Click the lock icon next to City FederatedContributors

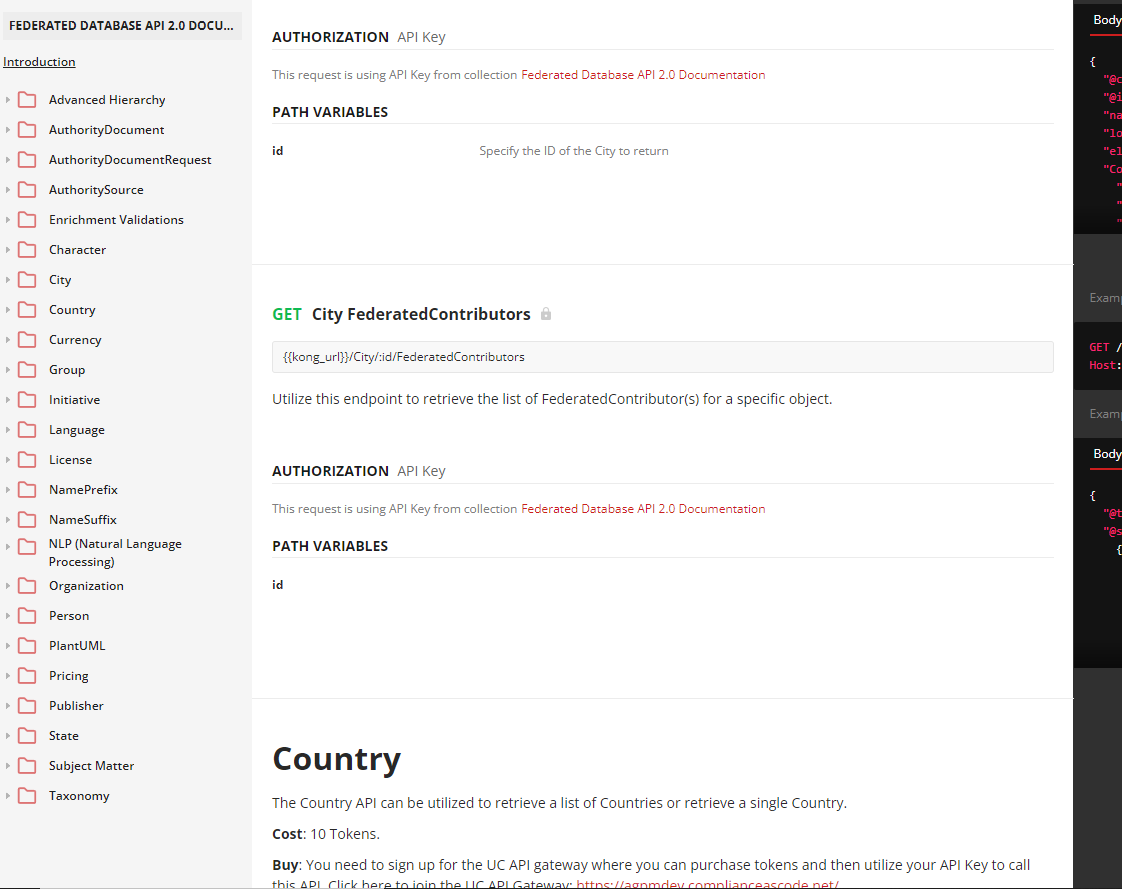546,314
